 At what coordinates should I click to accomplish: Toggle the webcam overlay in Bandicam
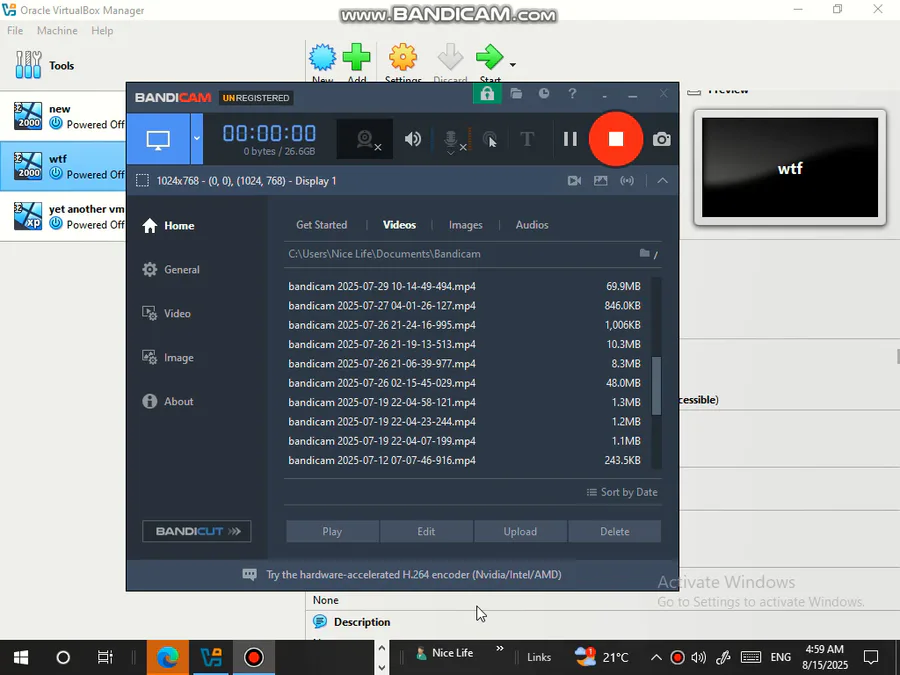(365, 139)
